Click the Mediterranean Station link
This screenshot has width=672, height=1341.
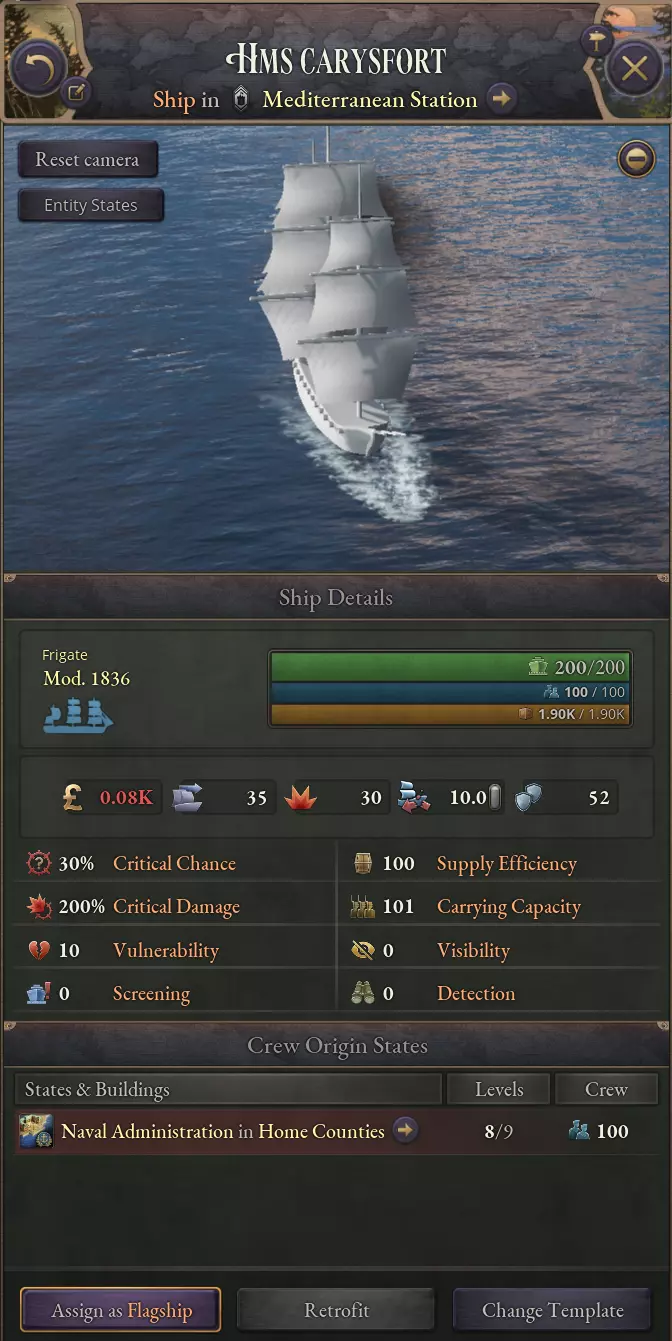[370, 99]
